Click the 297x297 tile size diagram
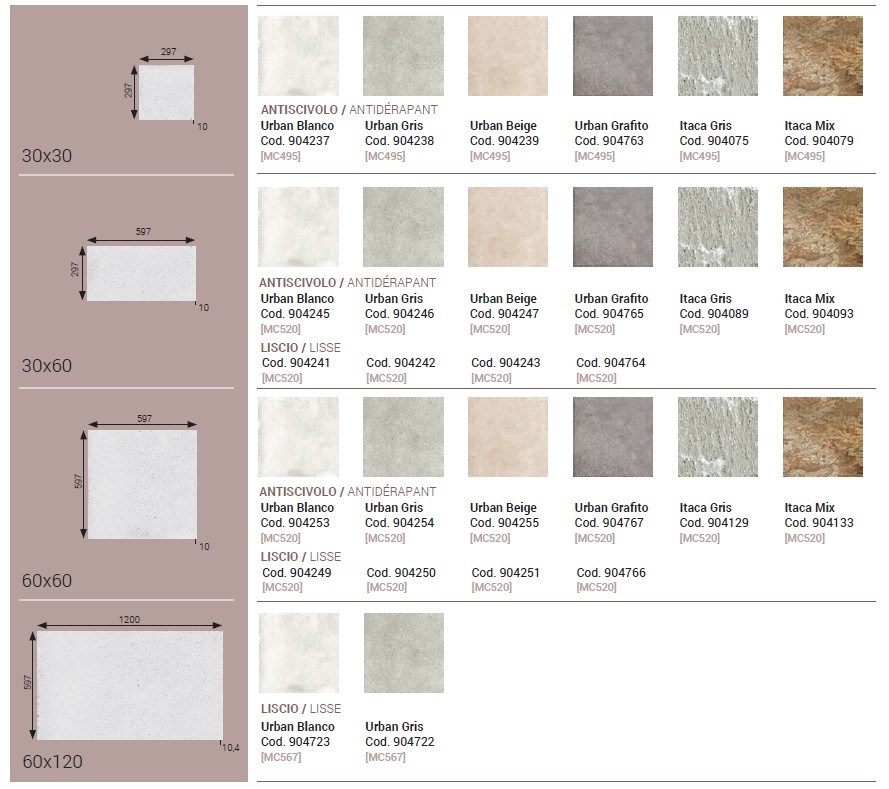Screen dimensions: 889x789 (166, 92)
